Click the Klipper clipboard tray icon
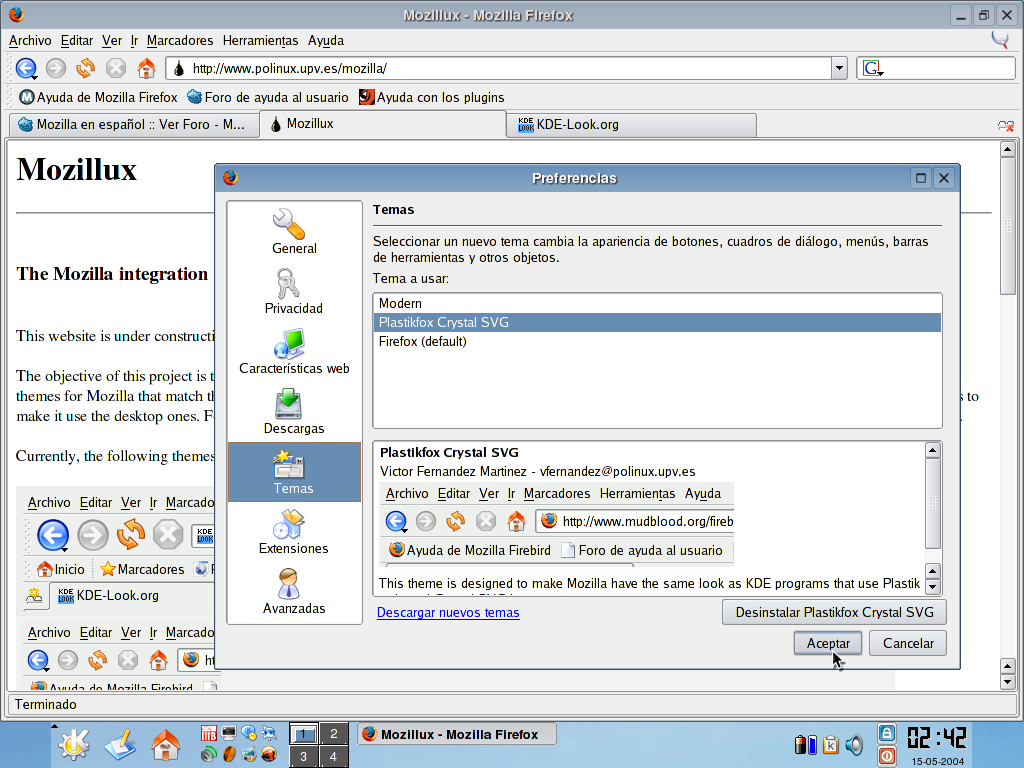Screen dimensions: 1024x768 831,744
